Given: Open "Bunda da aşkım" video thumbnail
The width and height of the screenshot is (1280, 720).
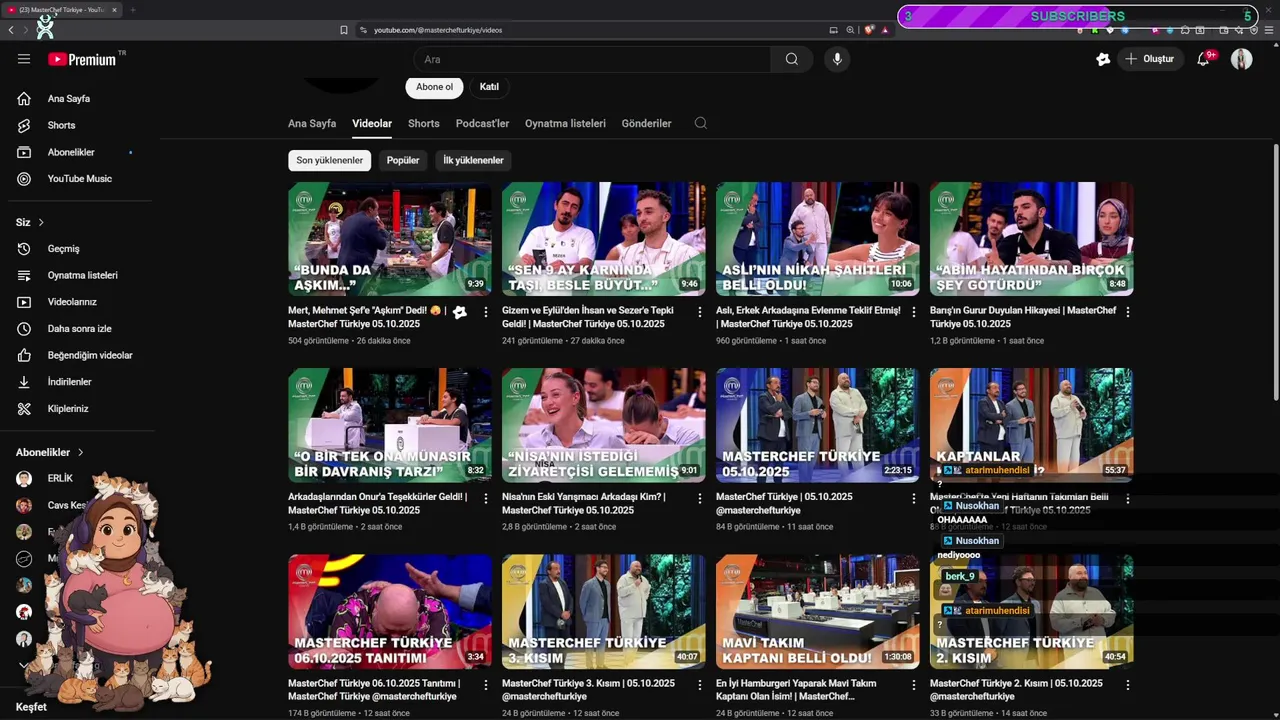Looking at the screenshot, I should [x=390, y=239].
